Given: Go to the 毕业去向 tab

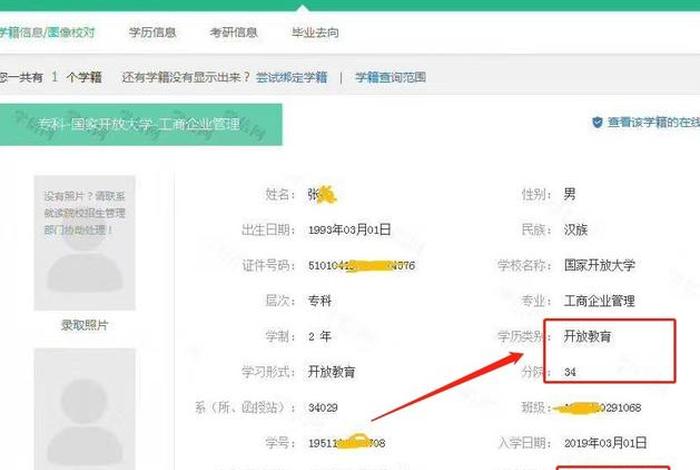Looking at the screenshot, I should 316,33.
